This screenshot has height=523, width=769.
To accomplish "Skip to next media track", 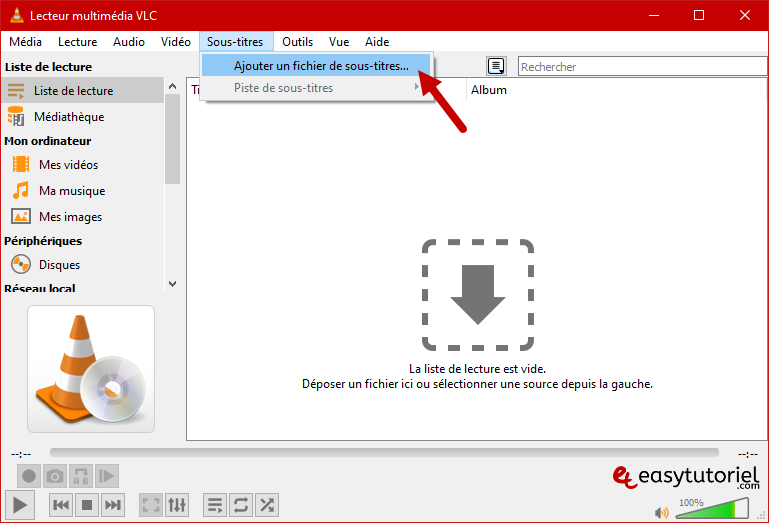I will (x=113, y=505).
